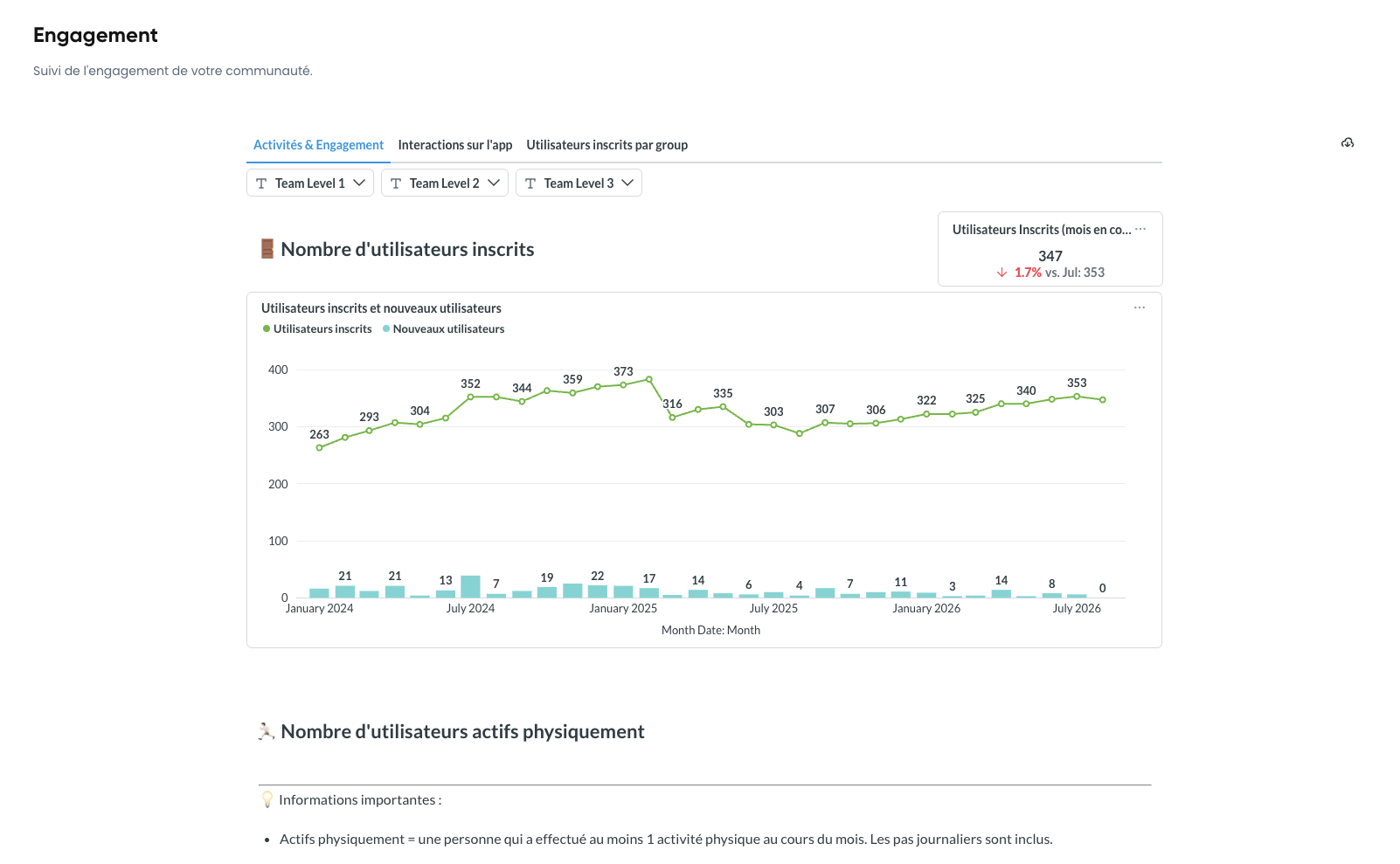Click the chart title Utilisateurs inscrits et nouveaux utilisateurs
The height and width of the screenshot is (864, 1400).
tap(381, 308)
